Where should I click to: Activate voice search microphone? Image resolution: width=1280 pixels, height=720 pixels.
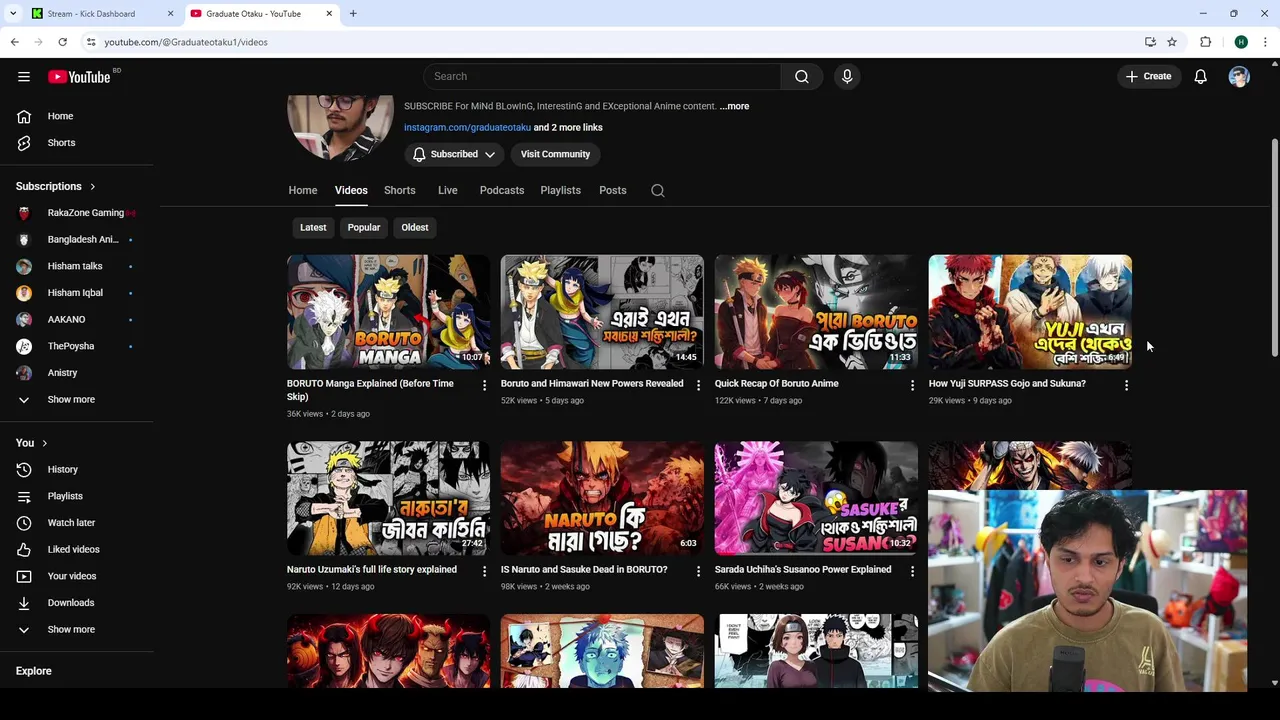point(847,77)
